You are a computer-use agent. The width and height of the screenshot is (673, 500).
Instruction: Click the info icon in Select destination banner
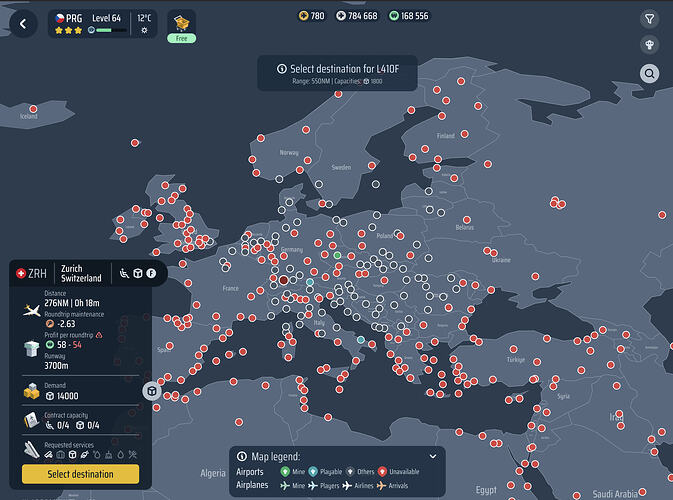click(x=282, y=69)
